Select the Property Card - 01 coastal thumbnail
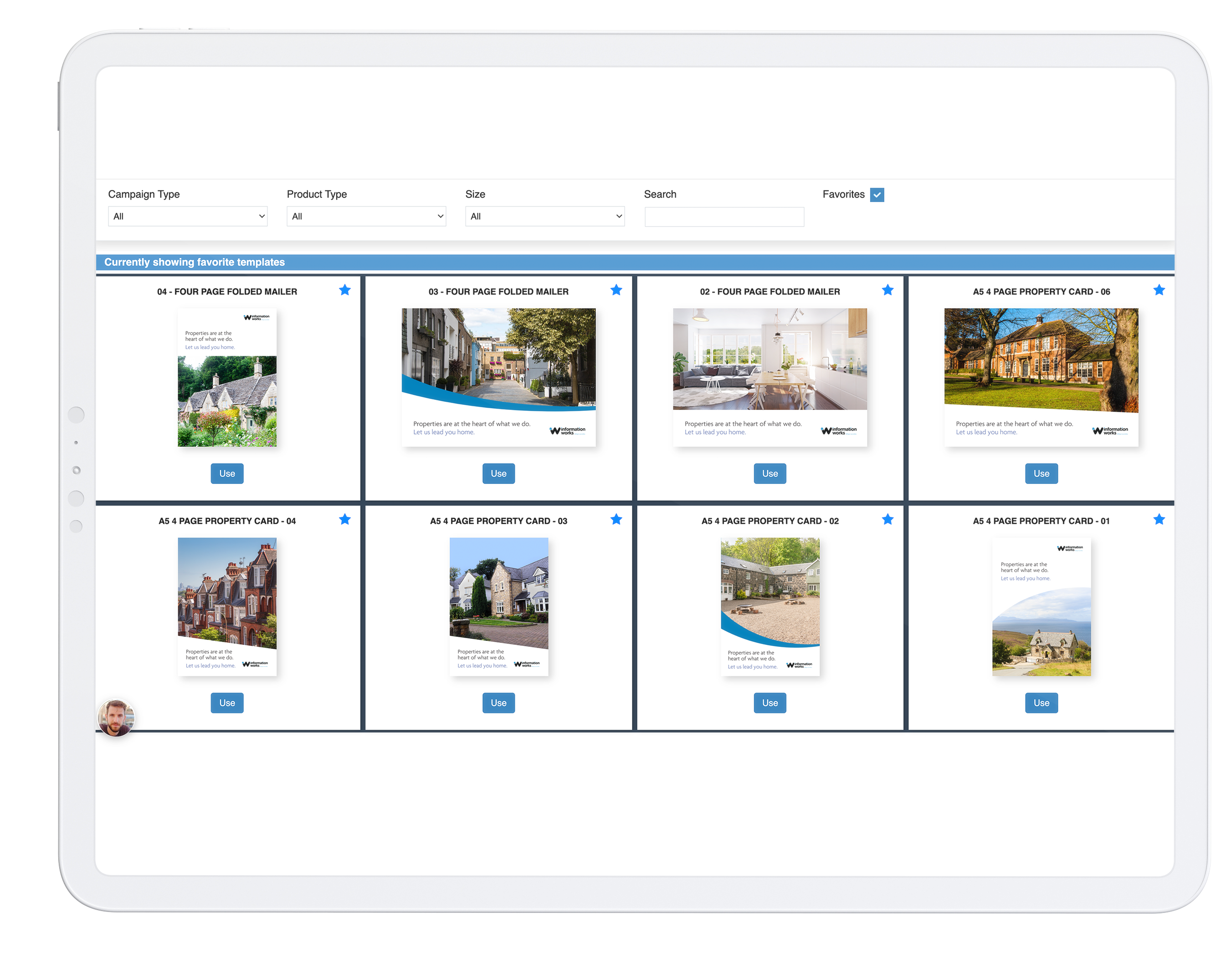This screenshot has width=1232, height=973. coord(1041,606)
